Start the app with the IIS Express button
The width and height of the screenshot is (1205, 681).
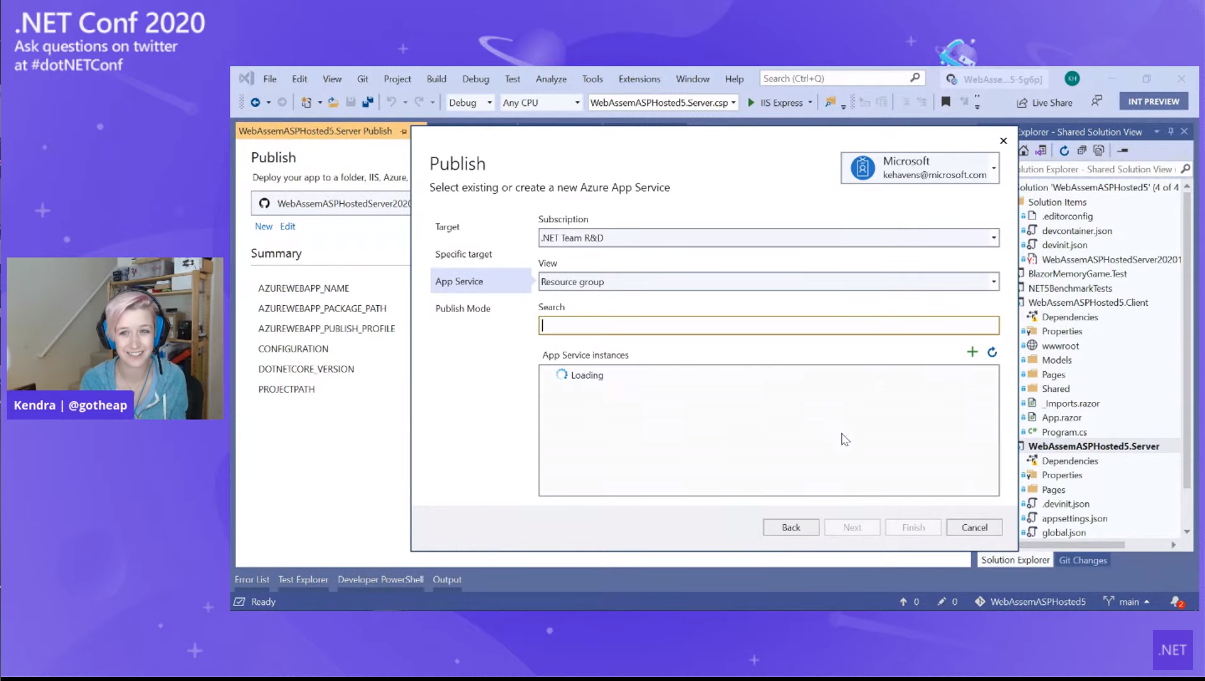[x=776, y=102]
